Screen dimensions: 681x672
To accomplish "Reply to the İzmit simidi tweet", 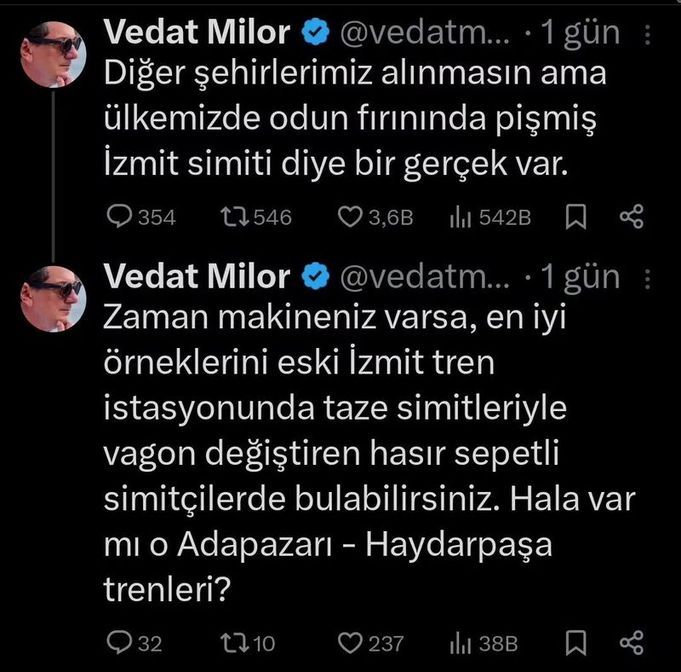I will coord(119,216).
